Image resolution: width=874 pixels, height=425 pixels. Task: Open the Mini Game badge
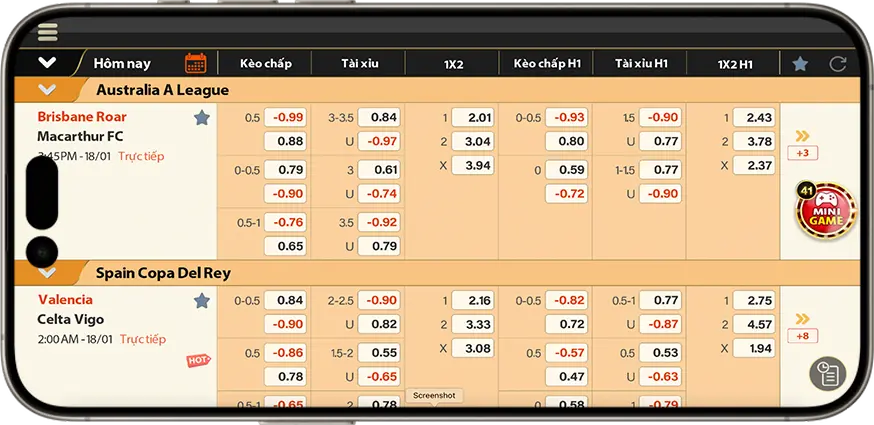click(825, 210)
